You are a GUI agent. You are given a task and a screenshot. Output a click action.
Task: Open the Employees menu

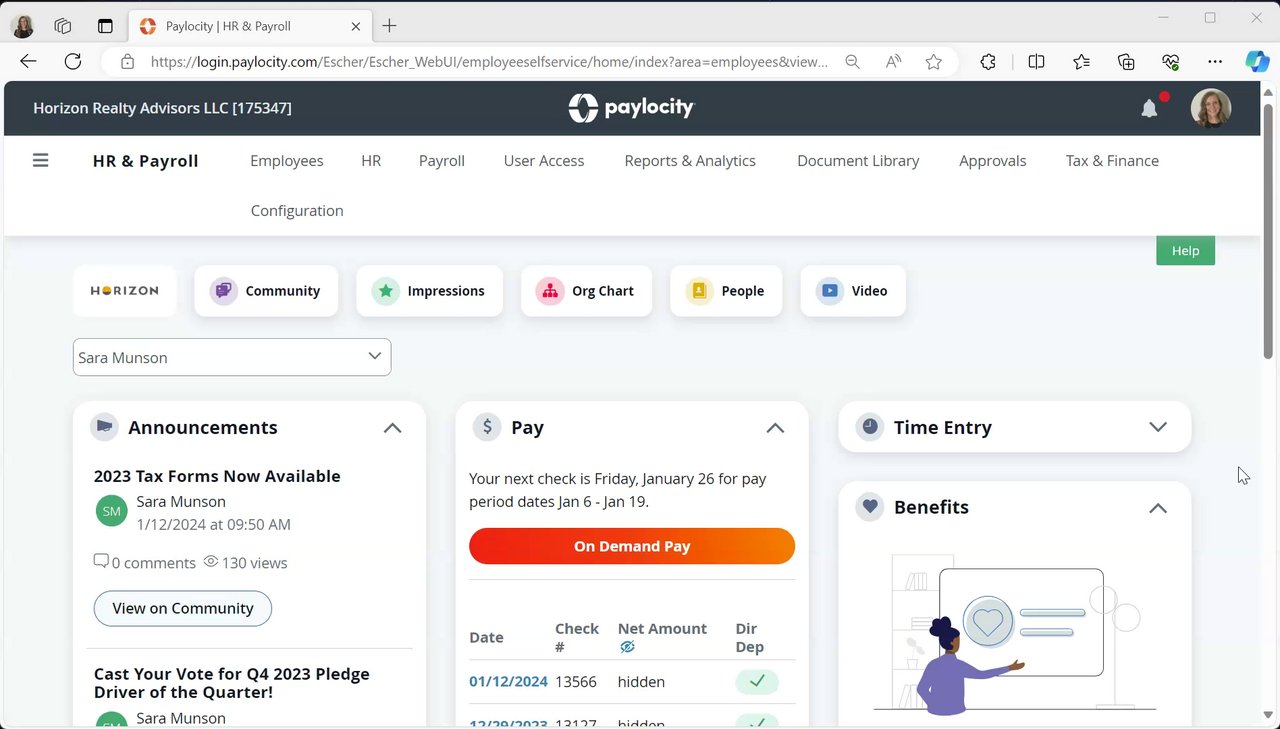pyautogui.click(x=286, y=161)
